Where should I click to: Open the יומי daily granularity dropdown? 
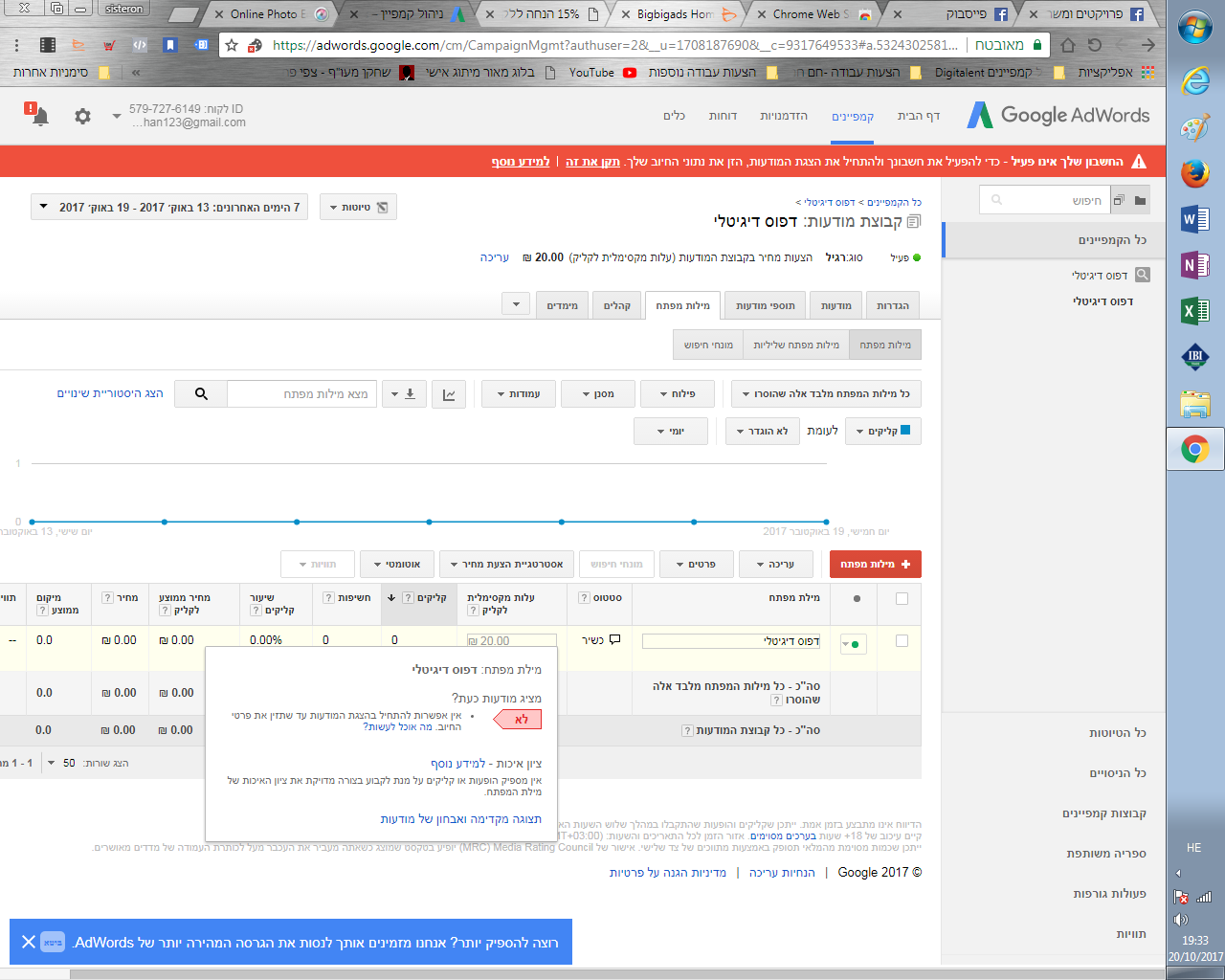(x=671, y=431)
